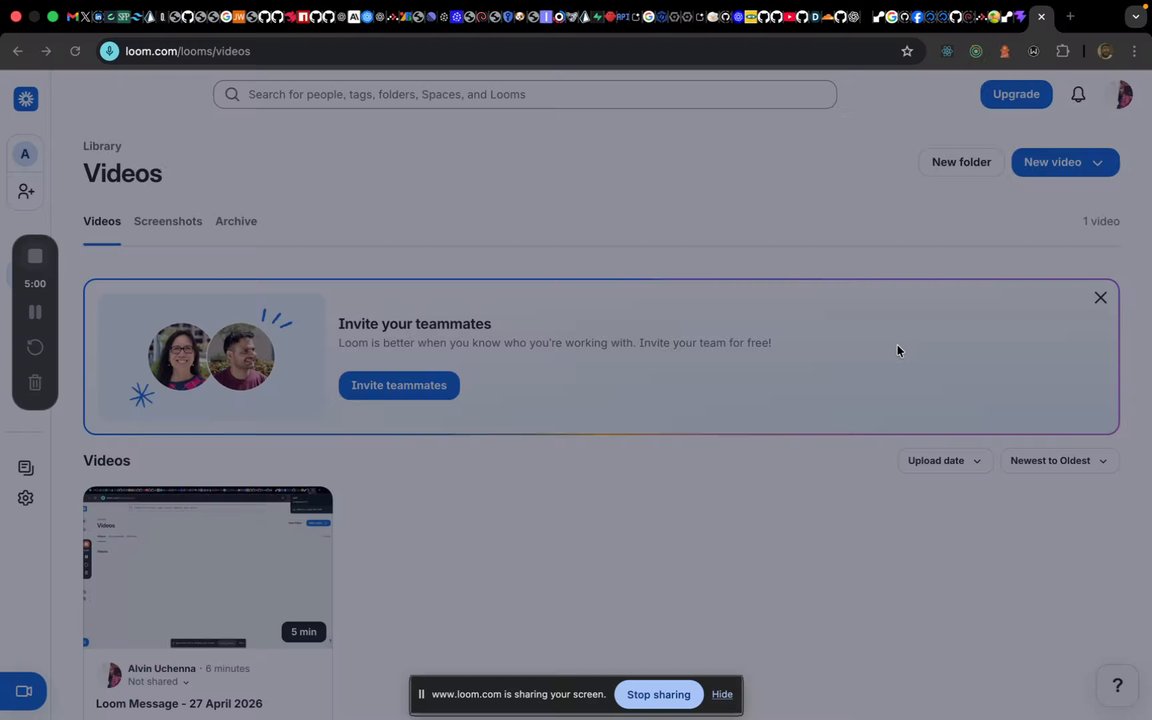The width and height of the screenshot is (1152, 720).
Task: Open the Upload date sort dropdown
Action: point(945,461)
